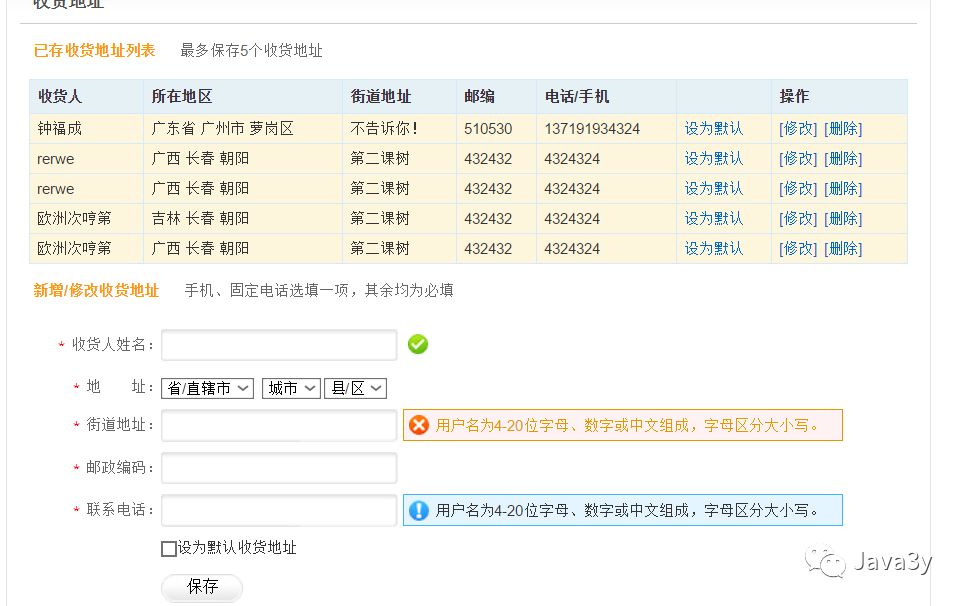Click the 收货人姓名 field label
Image resolution: width=964 pixels, height=606 pixels.
(112, 345)
